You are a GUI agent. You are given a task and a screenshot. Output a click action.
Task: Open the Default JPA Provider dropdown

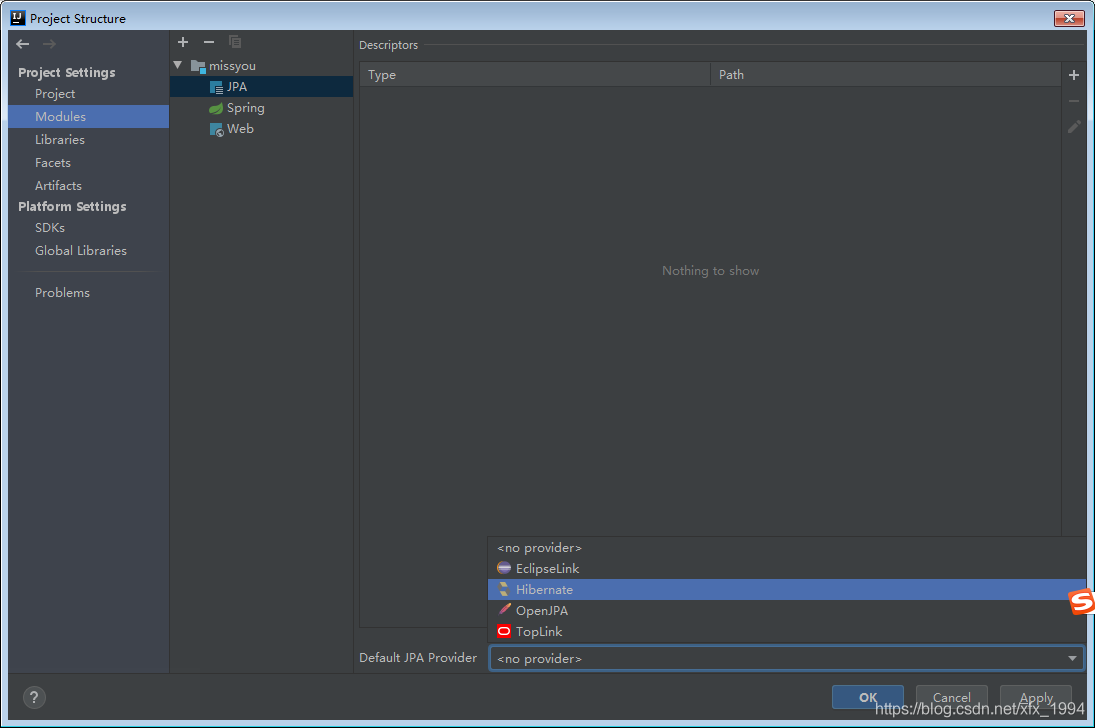786,658
